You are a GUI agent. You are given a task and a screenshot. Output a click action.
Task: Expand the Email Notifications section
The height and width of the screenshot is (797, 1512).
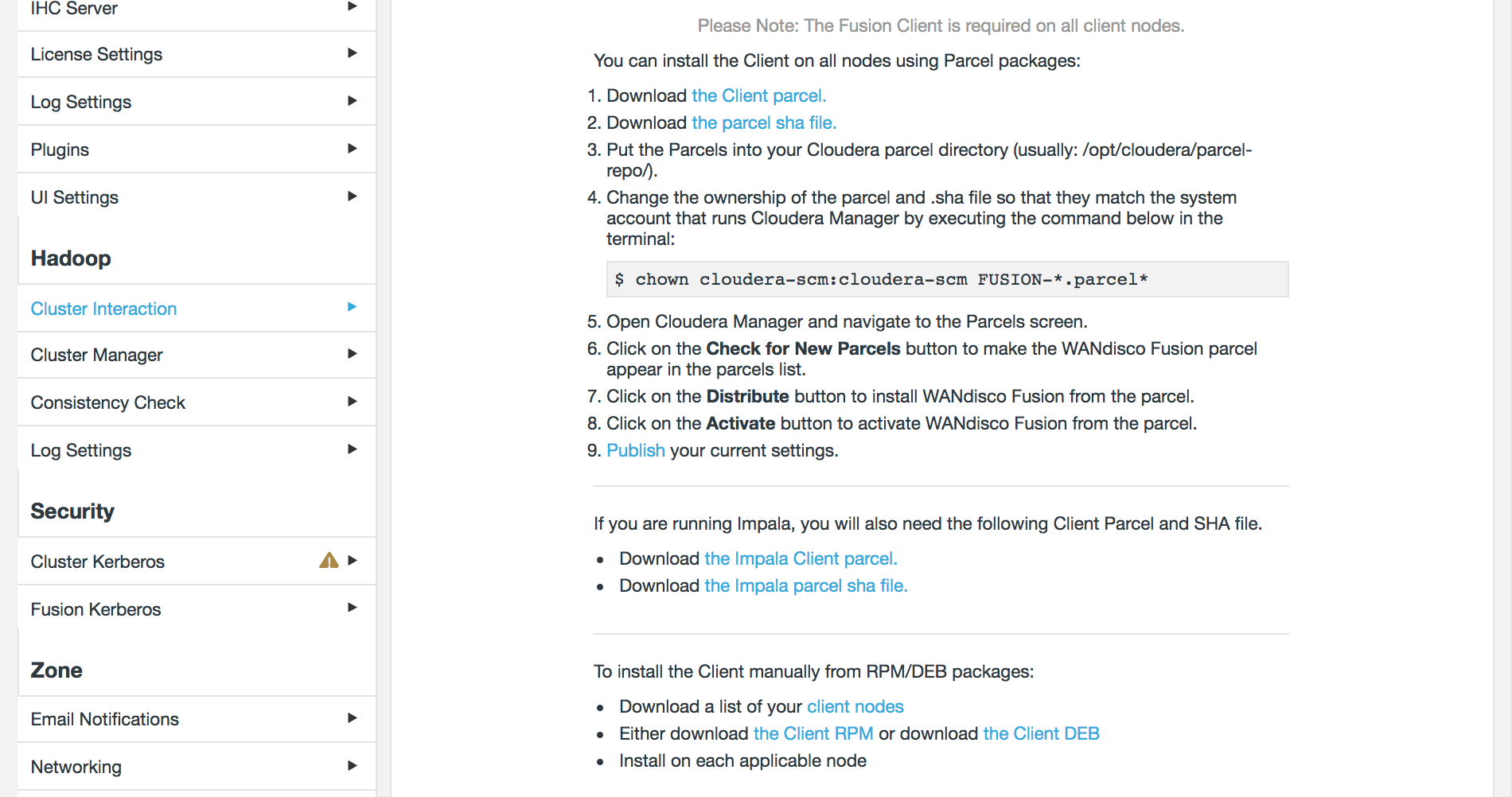coord(352,718)
